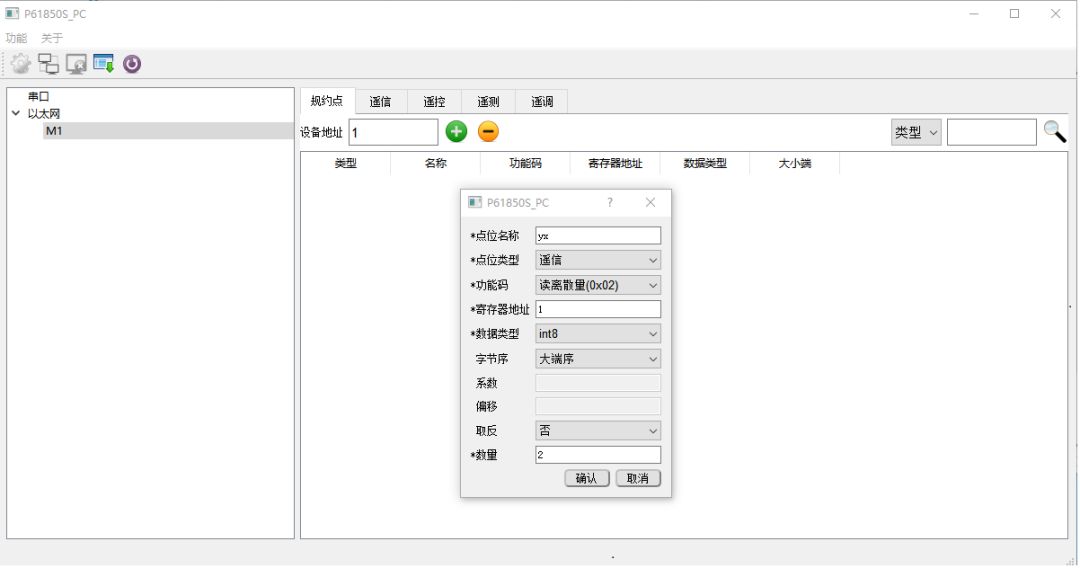
Task: Collapse the 以太网 tree node
Action: point(16,114)
